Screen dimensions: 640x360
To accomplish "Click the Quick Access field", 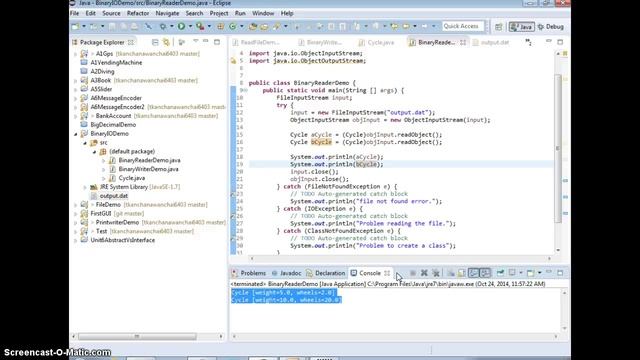I will (462, 27).
